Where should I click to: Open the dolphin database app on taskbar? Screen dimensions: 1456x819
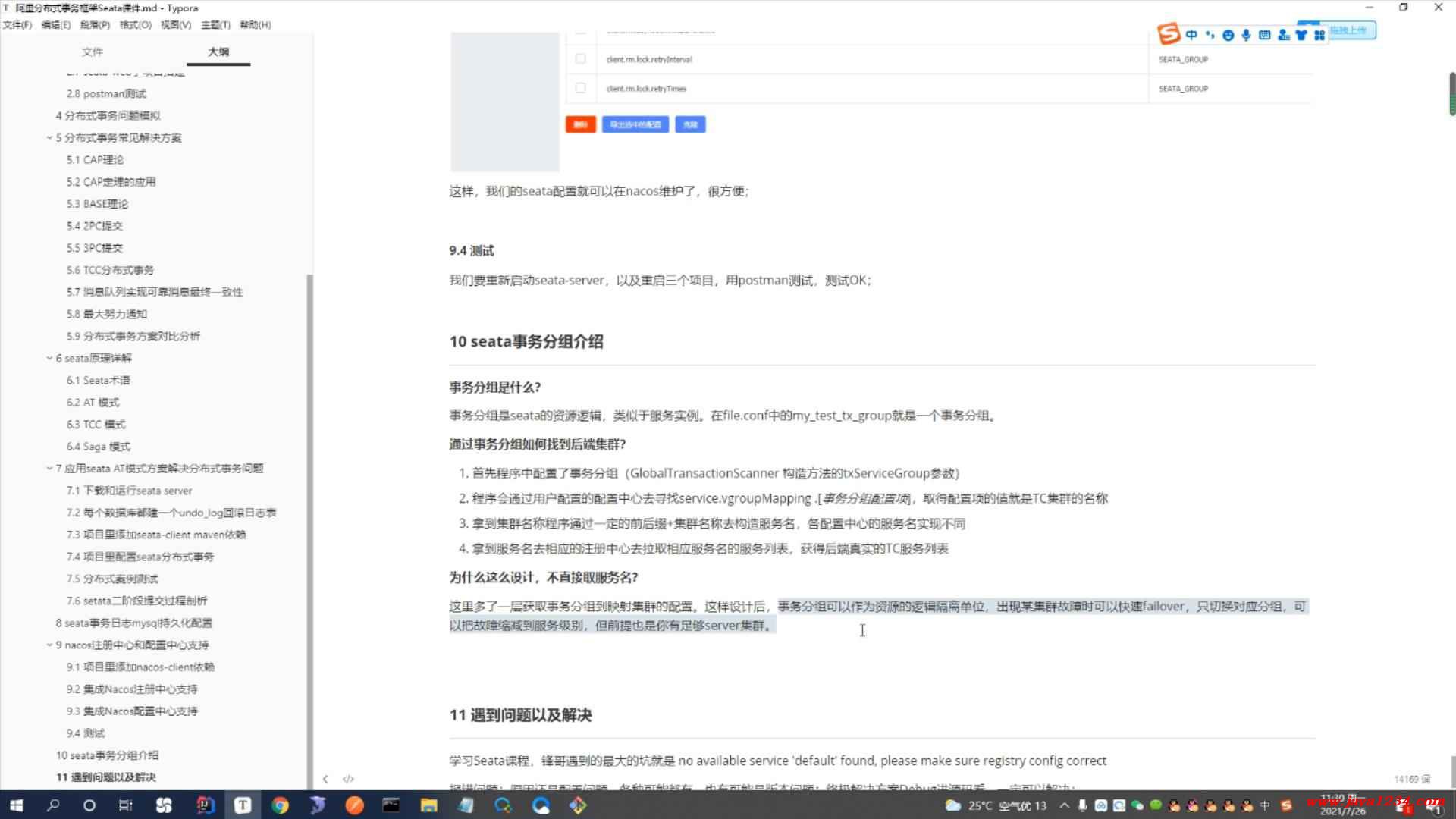tap(317, 805)
